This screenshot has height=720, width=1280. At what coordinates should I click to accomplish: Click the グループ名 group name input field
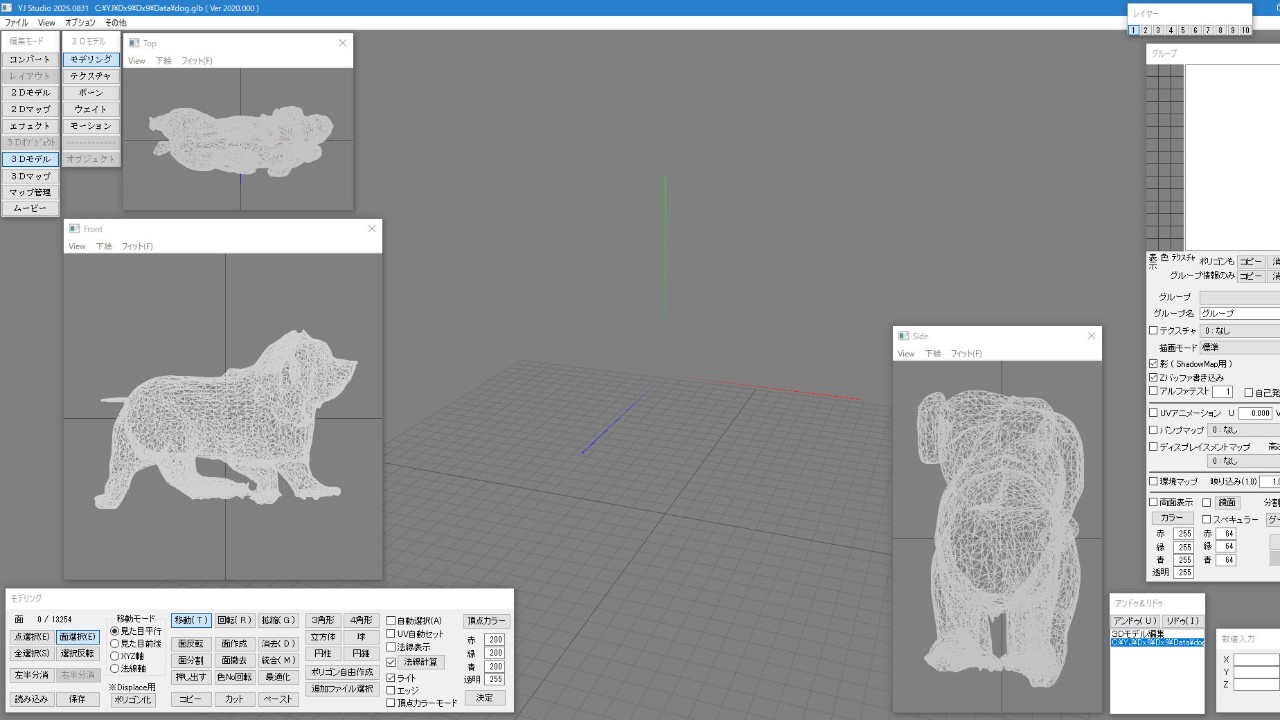[1239, 313]
